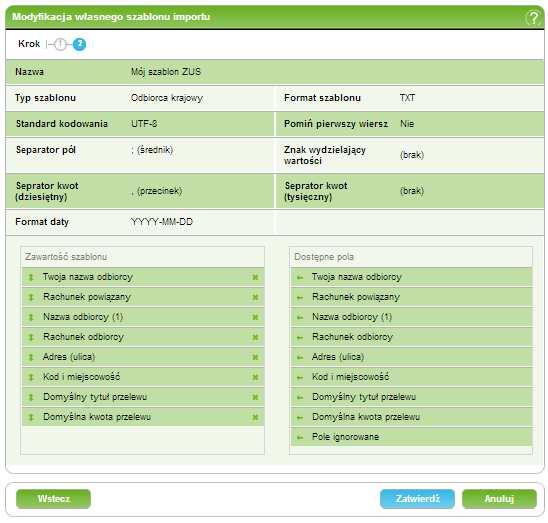Click the 'YYYY-MM-DD' date format value

[x=162, y=222]
